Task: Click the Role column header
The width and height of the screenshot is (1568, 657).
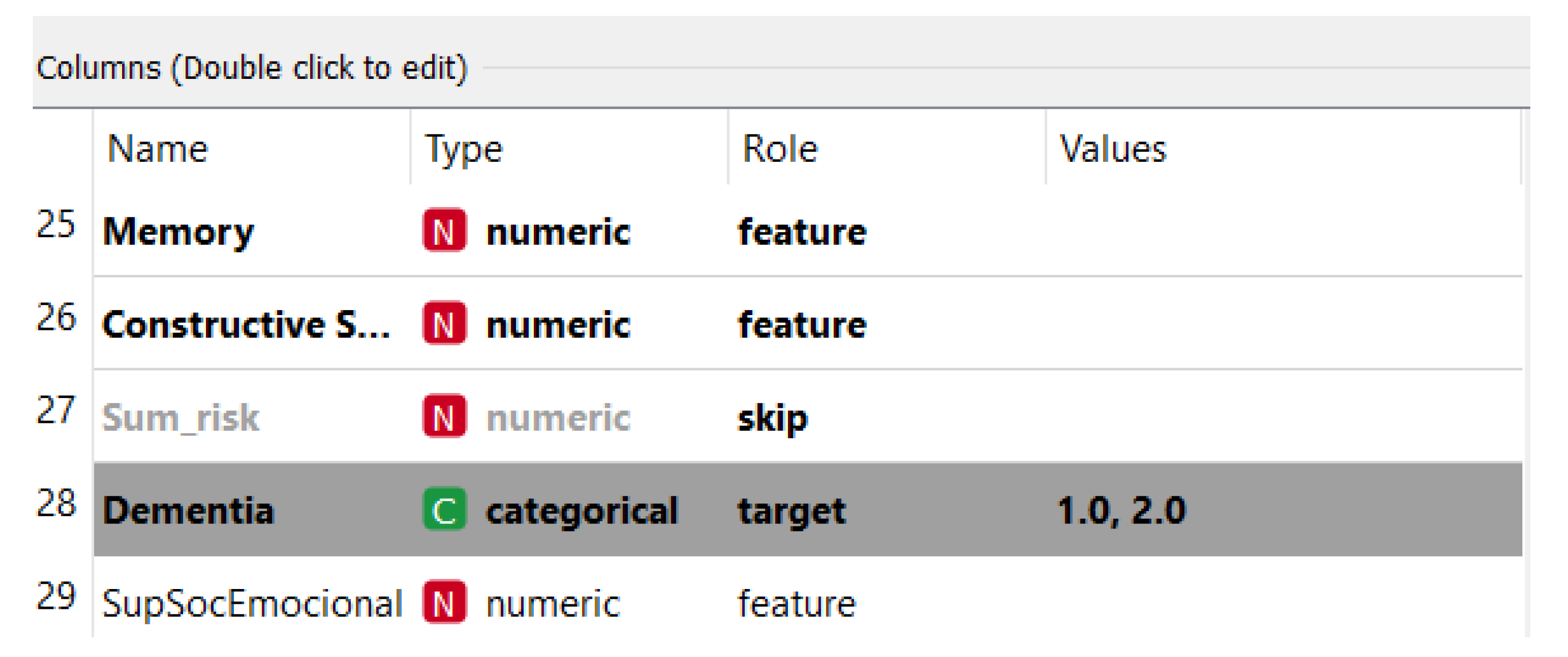Action: pos(780,148)
